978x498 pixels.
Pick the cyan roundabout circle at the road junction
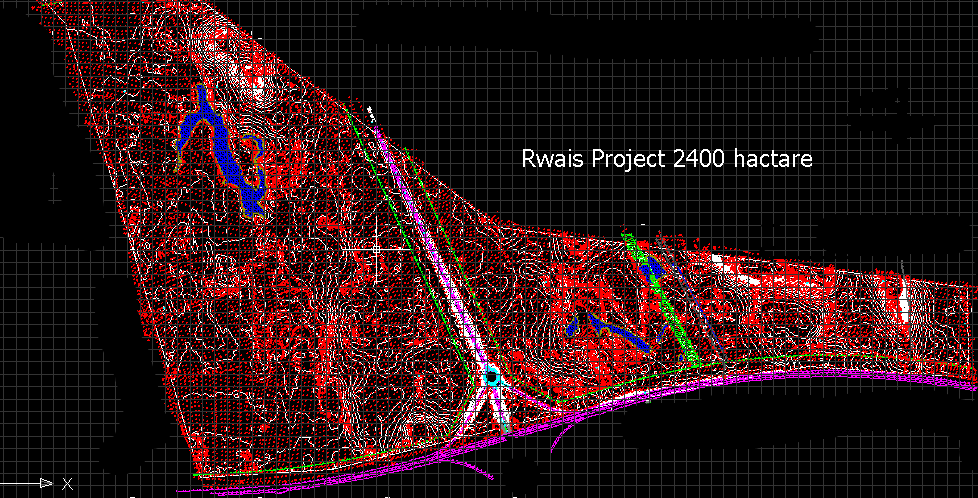coord(491,378)
